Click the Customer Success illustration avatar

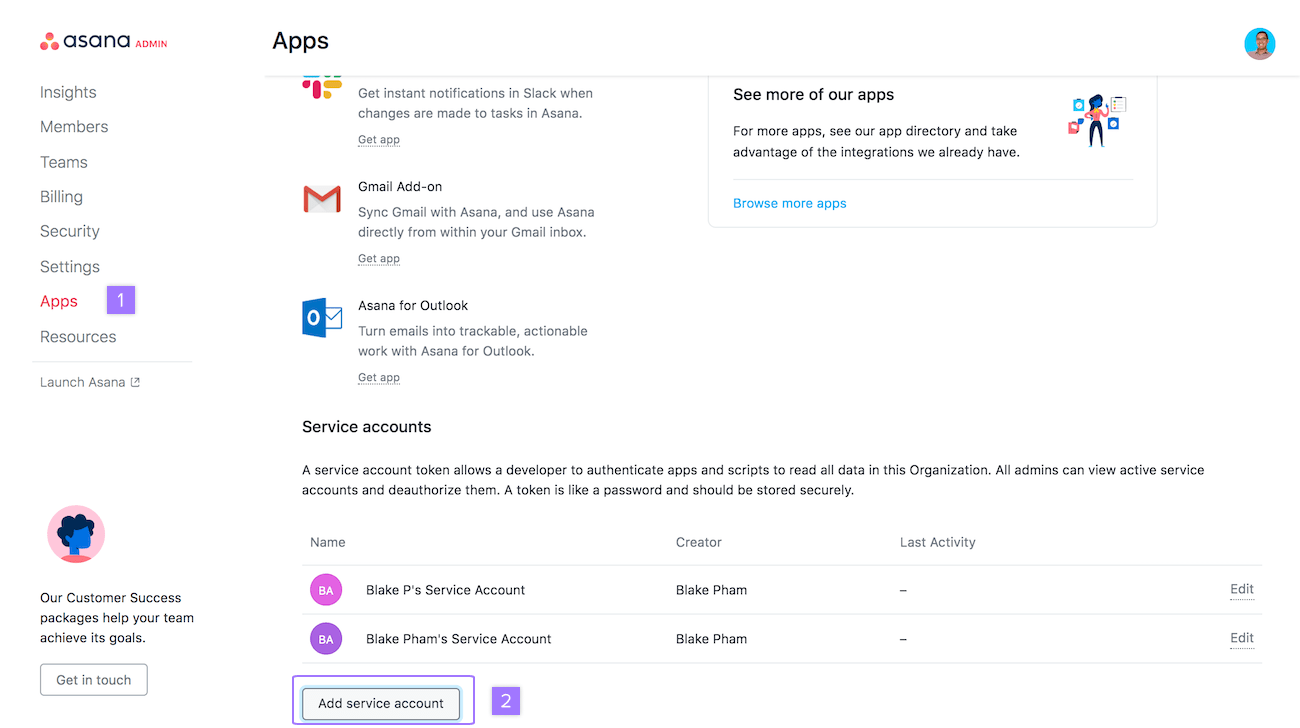tap(76, 534)
